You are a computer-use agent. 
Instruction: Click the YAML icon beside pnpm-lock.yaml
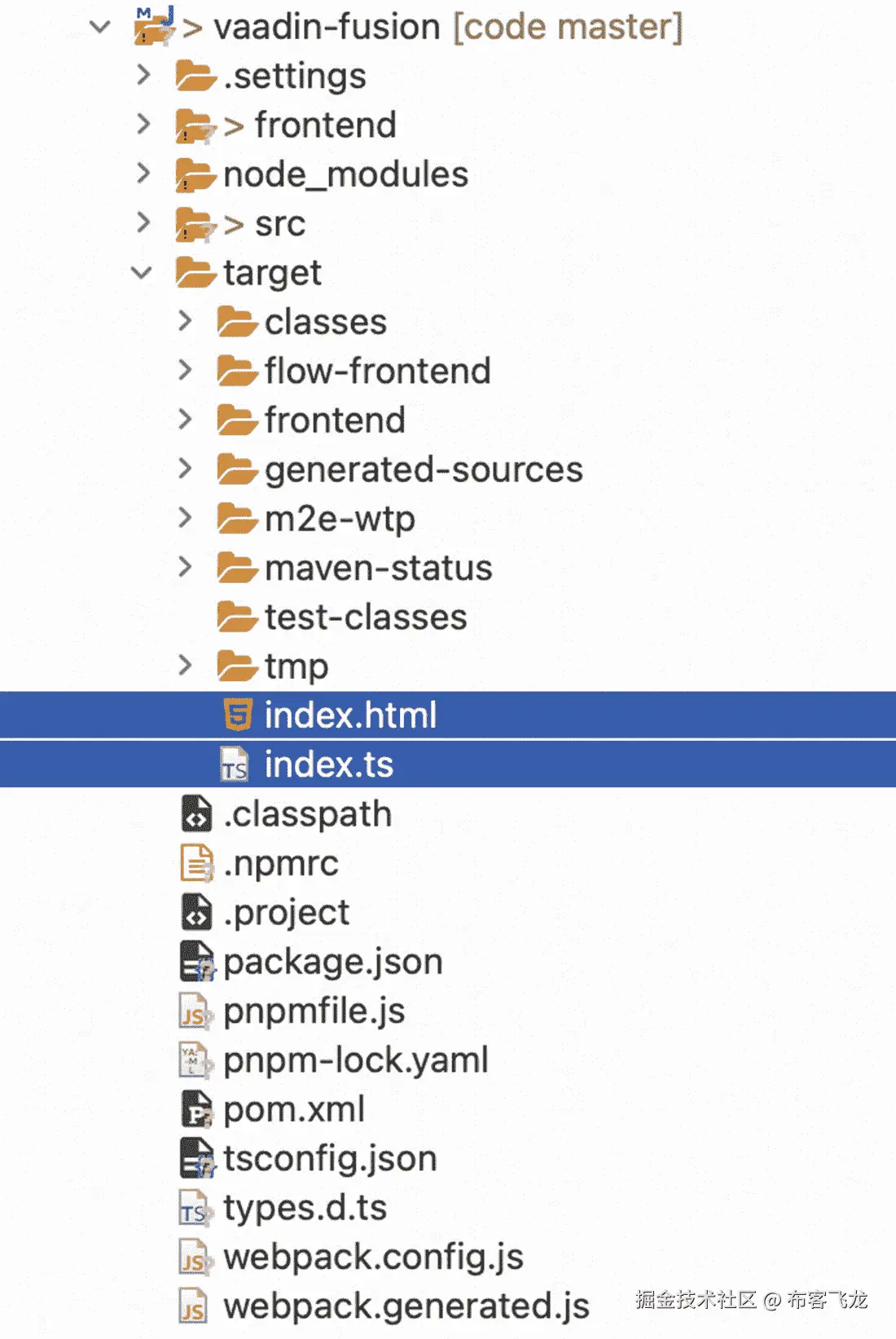[194, 1060]
